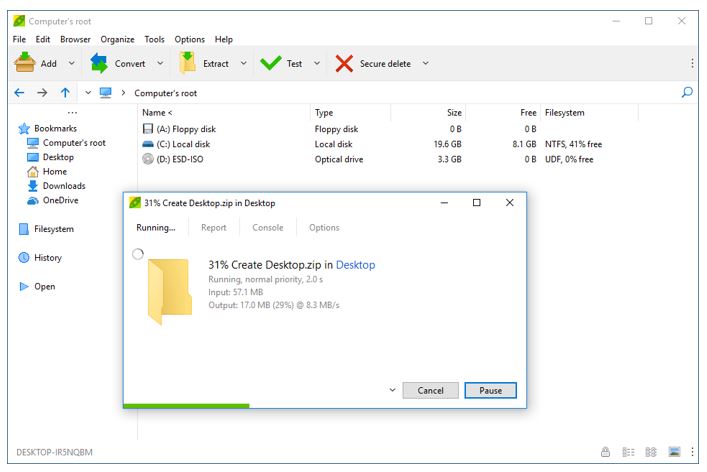Switch to icons grid view icon

point(651,452)
